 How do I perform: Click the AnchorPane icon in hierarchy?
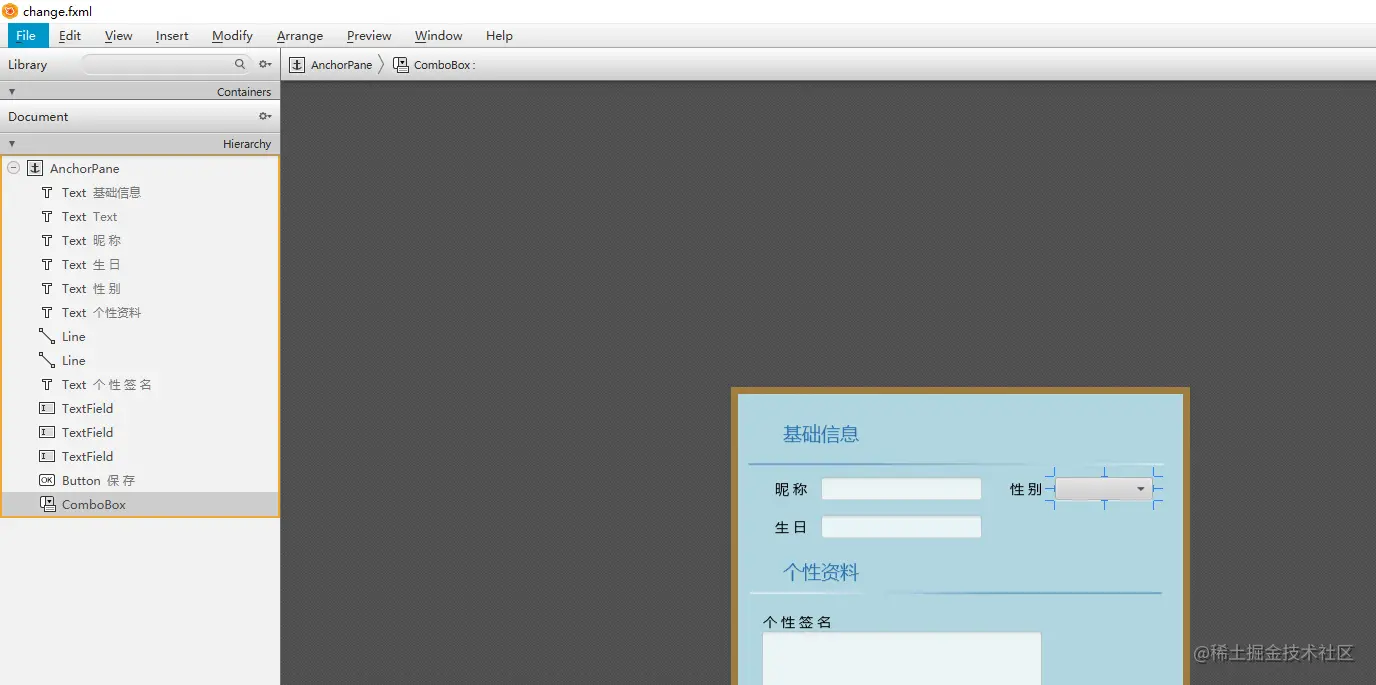(x=35, y=168)
